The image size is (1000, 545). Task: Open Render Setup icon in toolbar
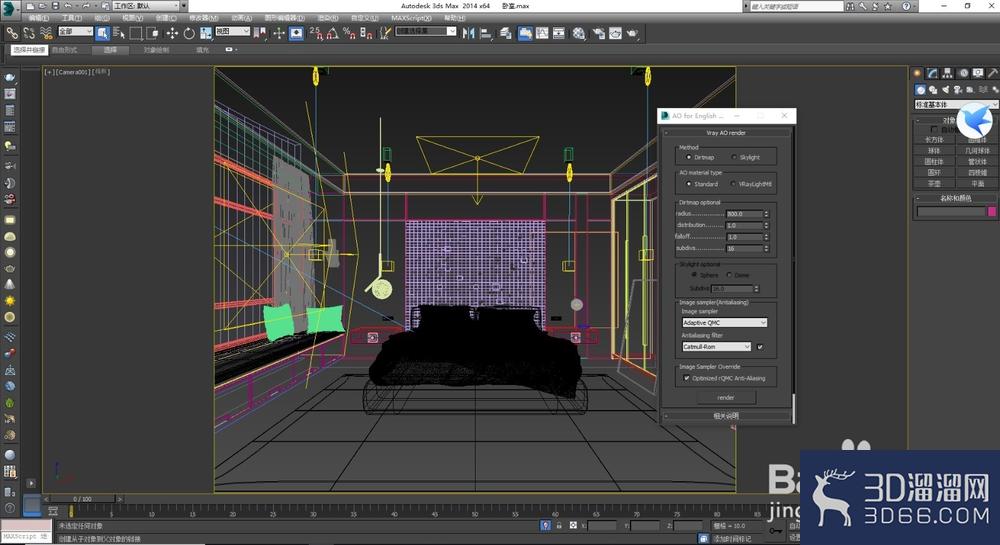[599, 33]
